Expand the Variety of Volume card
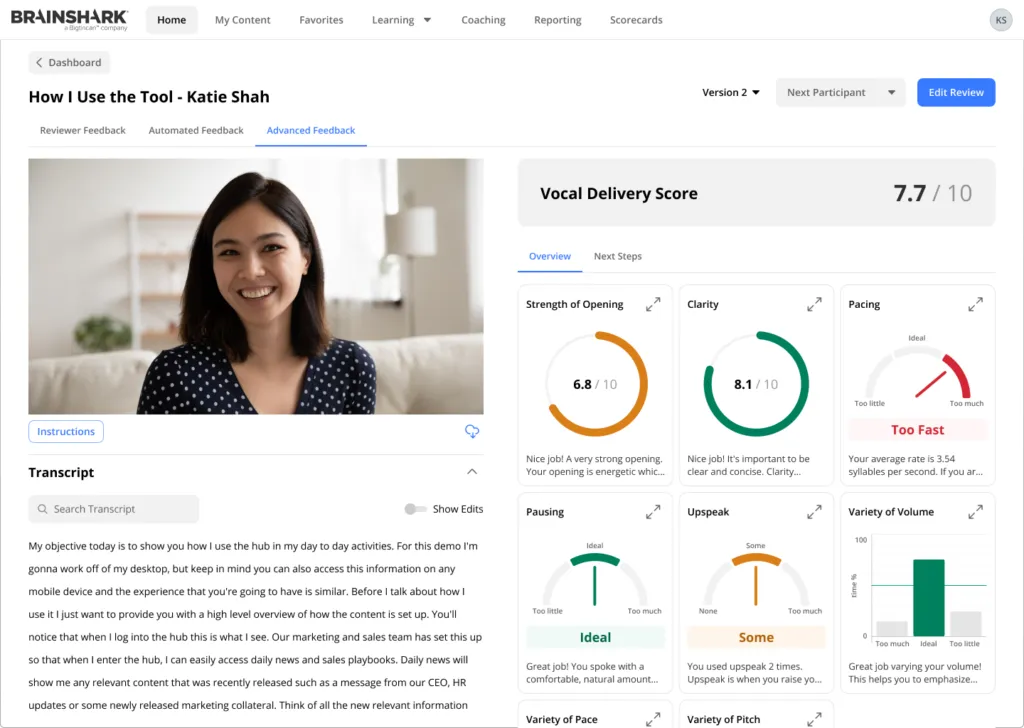This screenshot has height=728, width=1024. click(975, 512)
